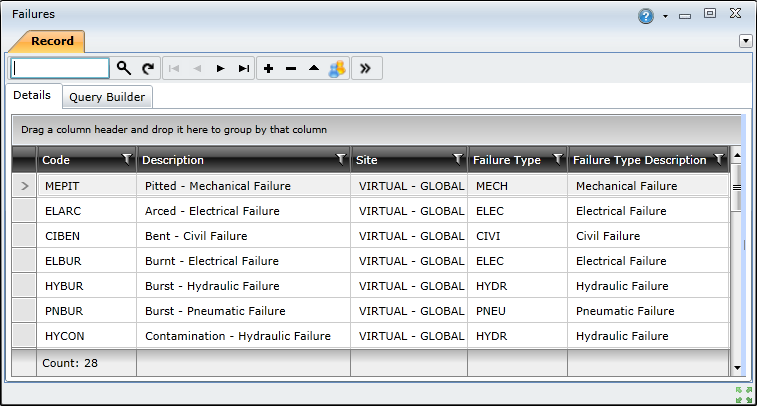Open dropdown arrow beside help icon

pos(665,16)
